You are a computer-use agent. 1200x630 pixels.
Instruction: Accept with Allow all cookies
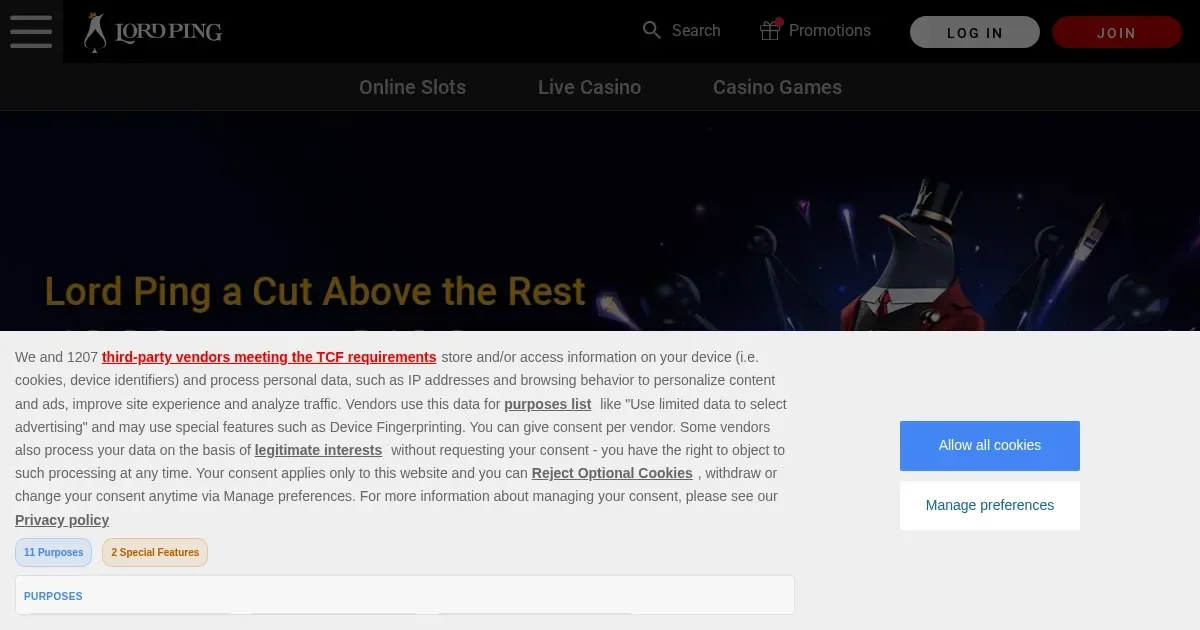[990, 445]
